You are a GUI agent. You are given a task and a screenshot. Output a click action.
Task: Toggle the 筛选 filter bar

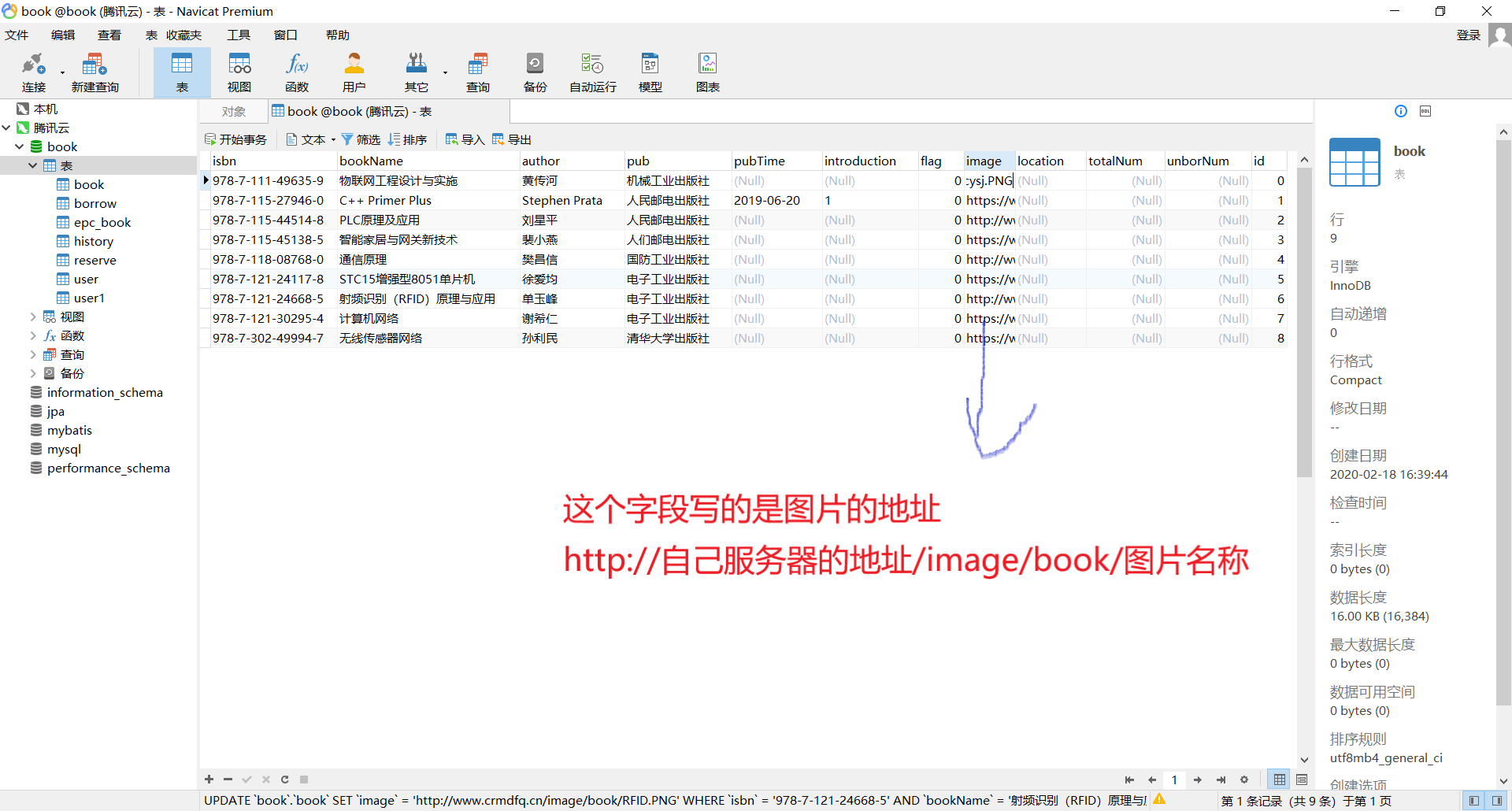click(x=361, y=139)
